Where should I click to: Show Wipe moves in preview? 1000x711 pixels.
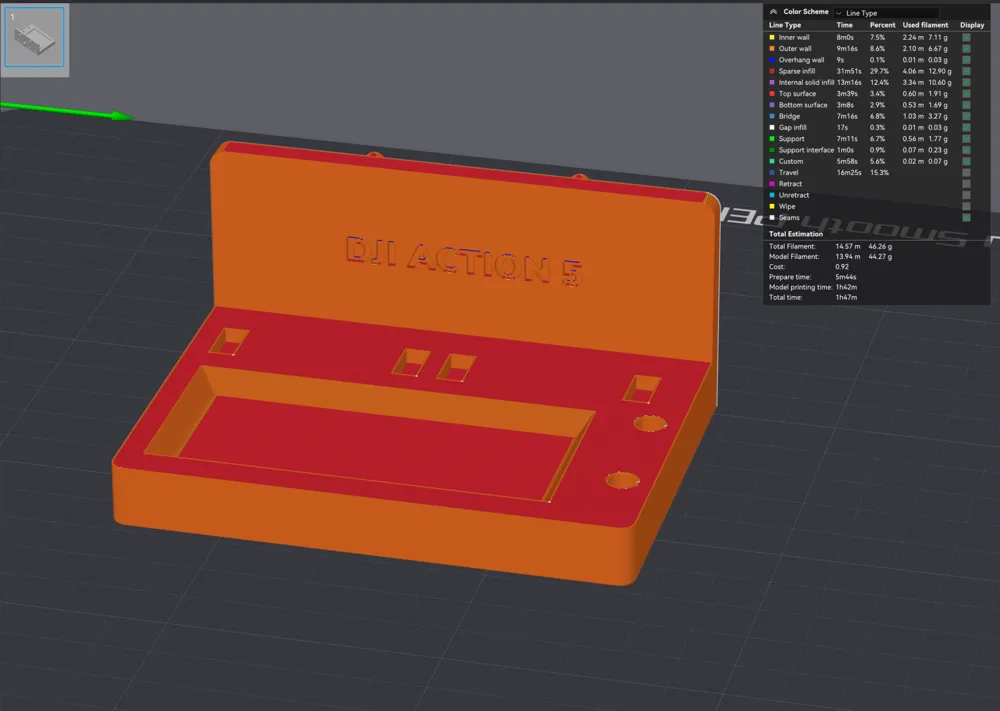point(966,207)
